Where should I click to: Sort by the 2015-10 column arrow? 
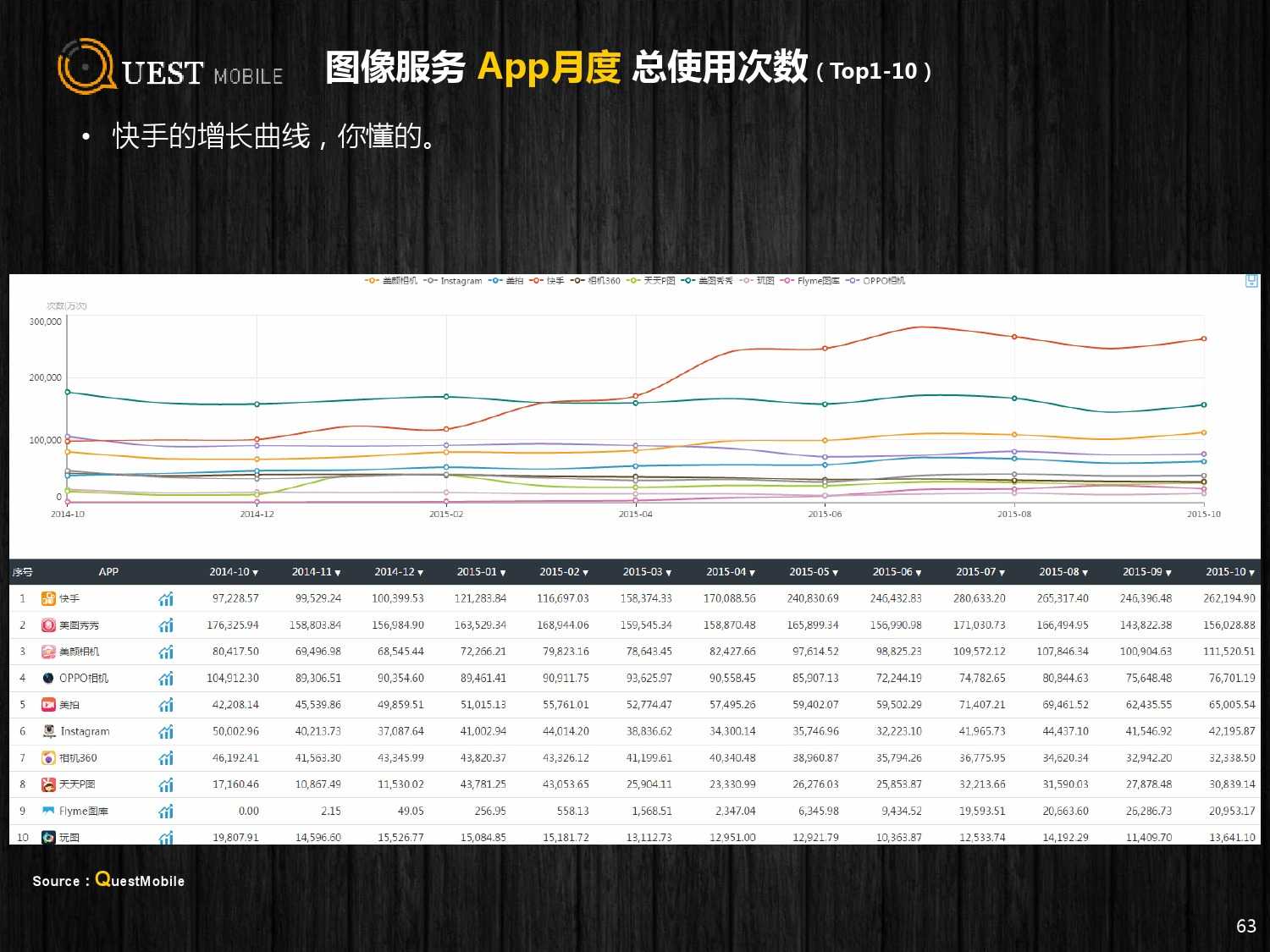coord(1251,573)
